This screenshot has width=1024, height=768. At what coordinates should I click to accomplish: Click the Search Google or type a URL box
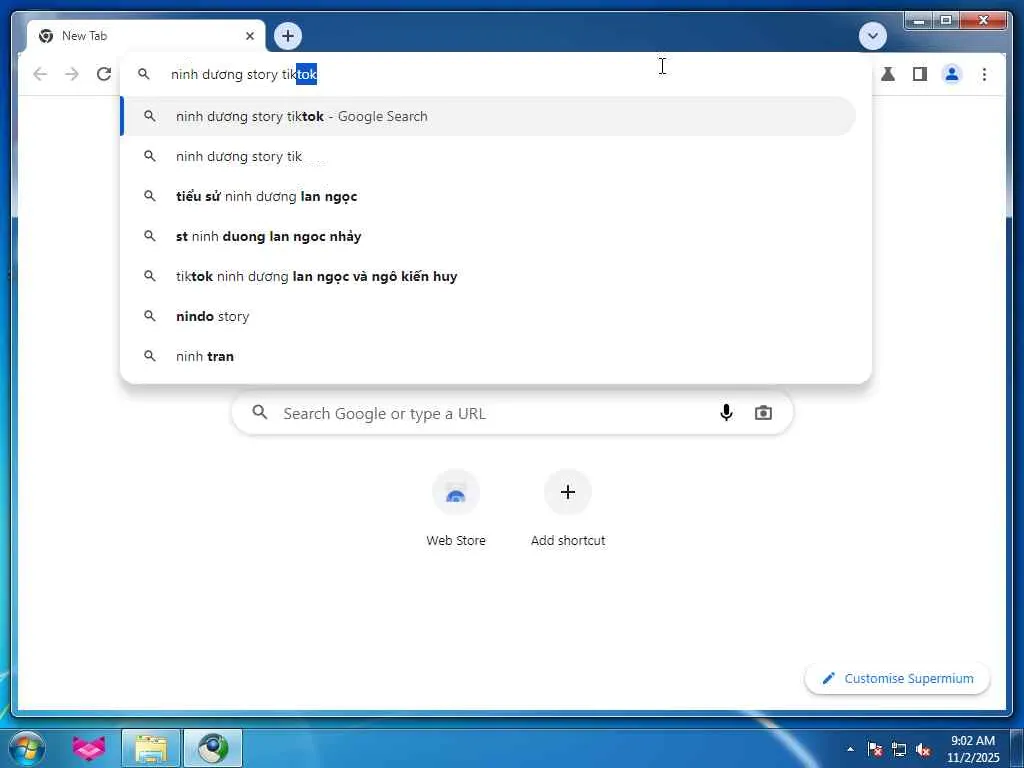(513, 413)
